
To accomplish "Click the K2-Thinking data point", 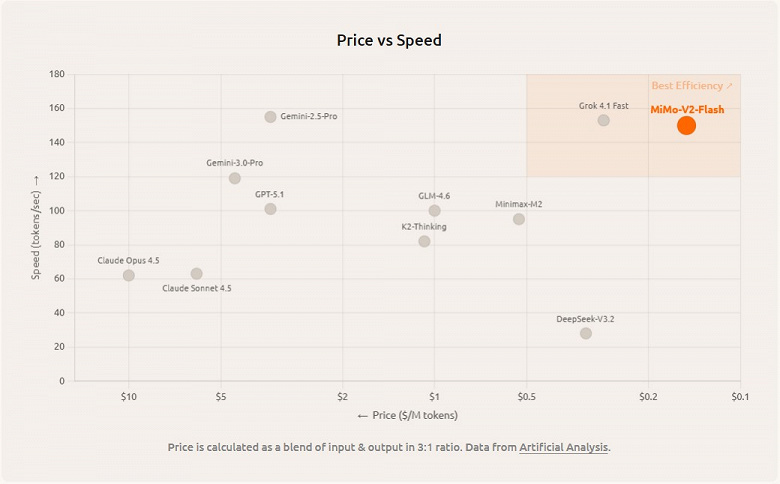I will tap(424, 241).
